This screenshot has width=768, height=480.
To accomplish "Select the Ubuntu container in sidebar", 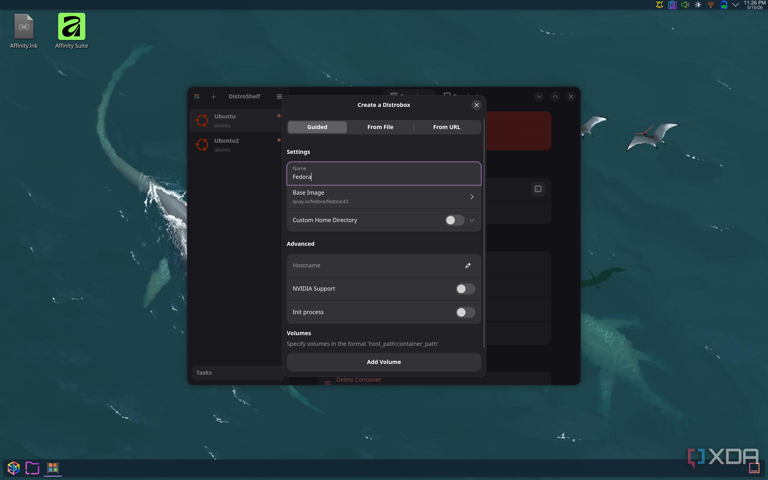I will 236,120.
